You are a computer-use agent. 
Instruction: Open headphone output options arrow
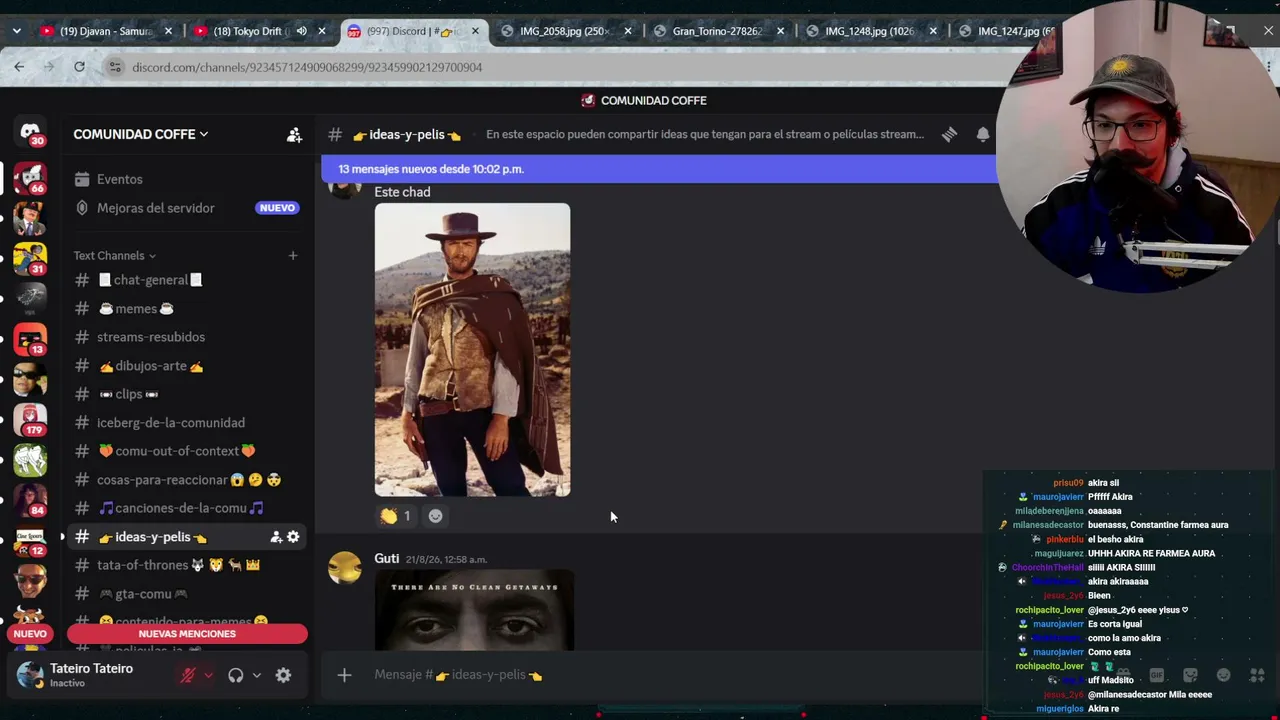tap(256, 675)
